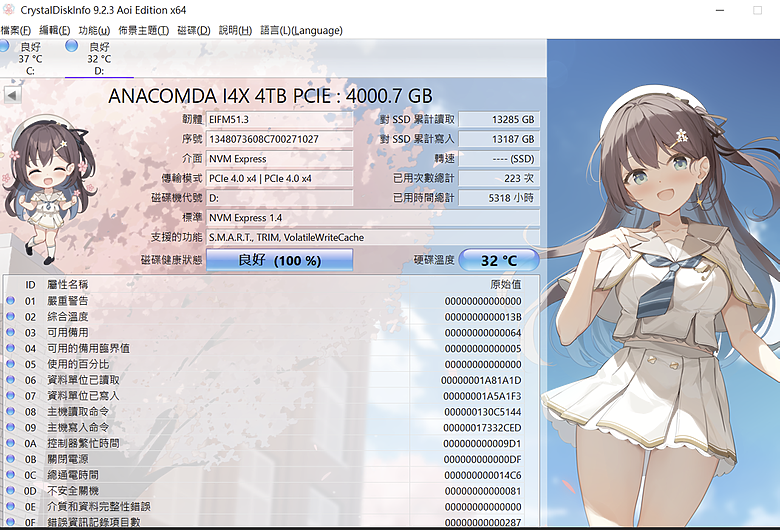The width and height of the screenshot is (780, 530).
Task: Open the 語言(L)(Language) menu
Action: (301, 30)
